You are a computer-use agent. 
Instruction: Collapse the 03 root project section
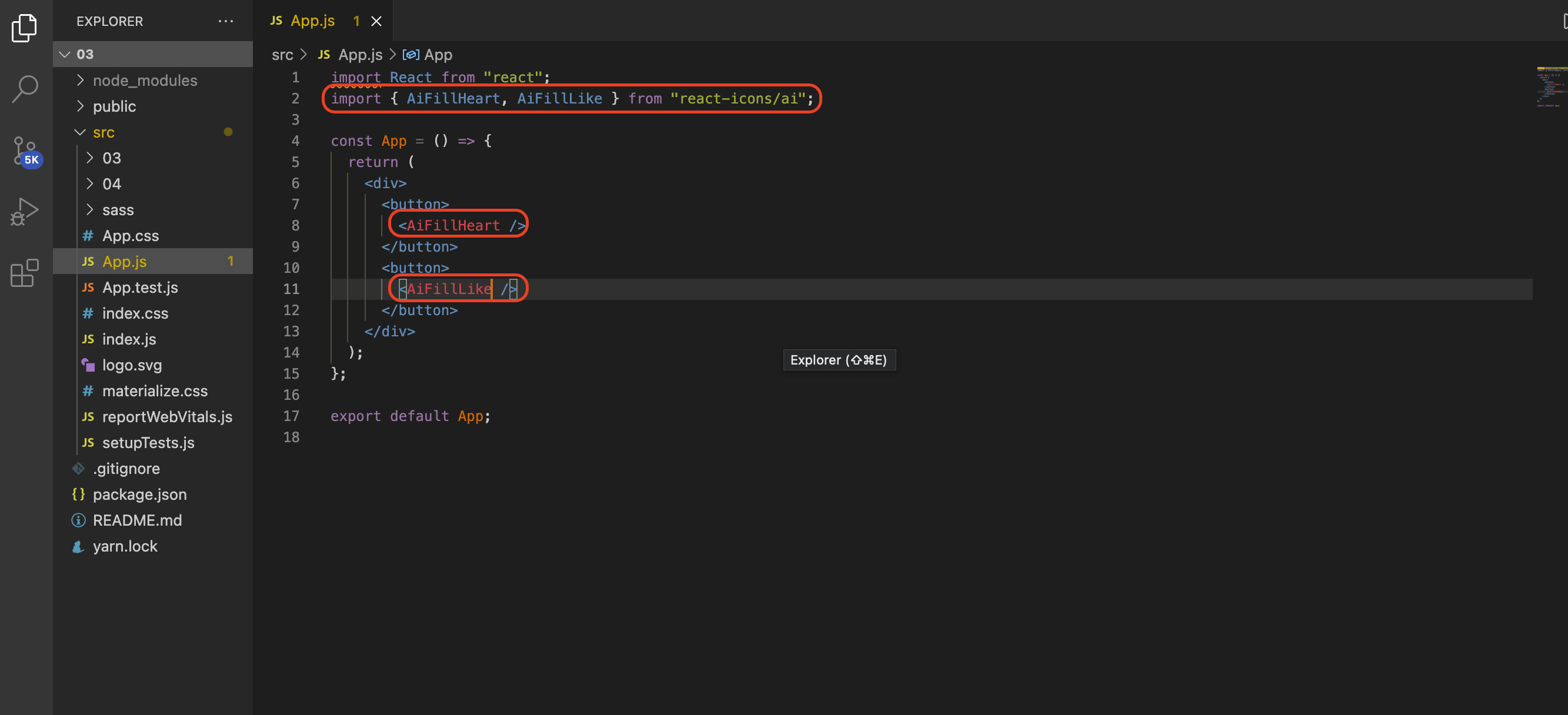pos(85,54)
